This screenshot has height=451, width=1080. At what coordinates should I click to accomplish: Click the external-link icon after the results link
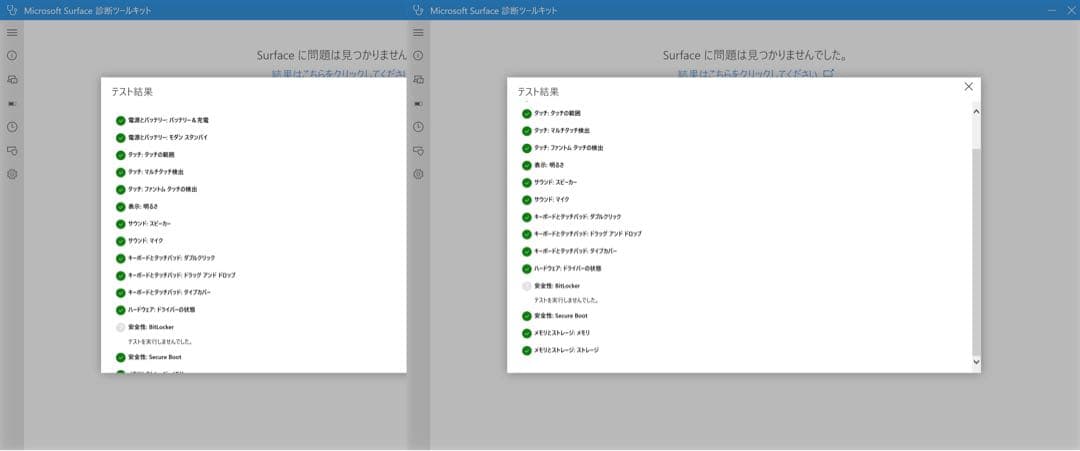pos(829,73)
